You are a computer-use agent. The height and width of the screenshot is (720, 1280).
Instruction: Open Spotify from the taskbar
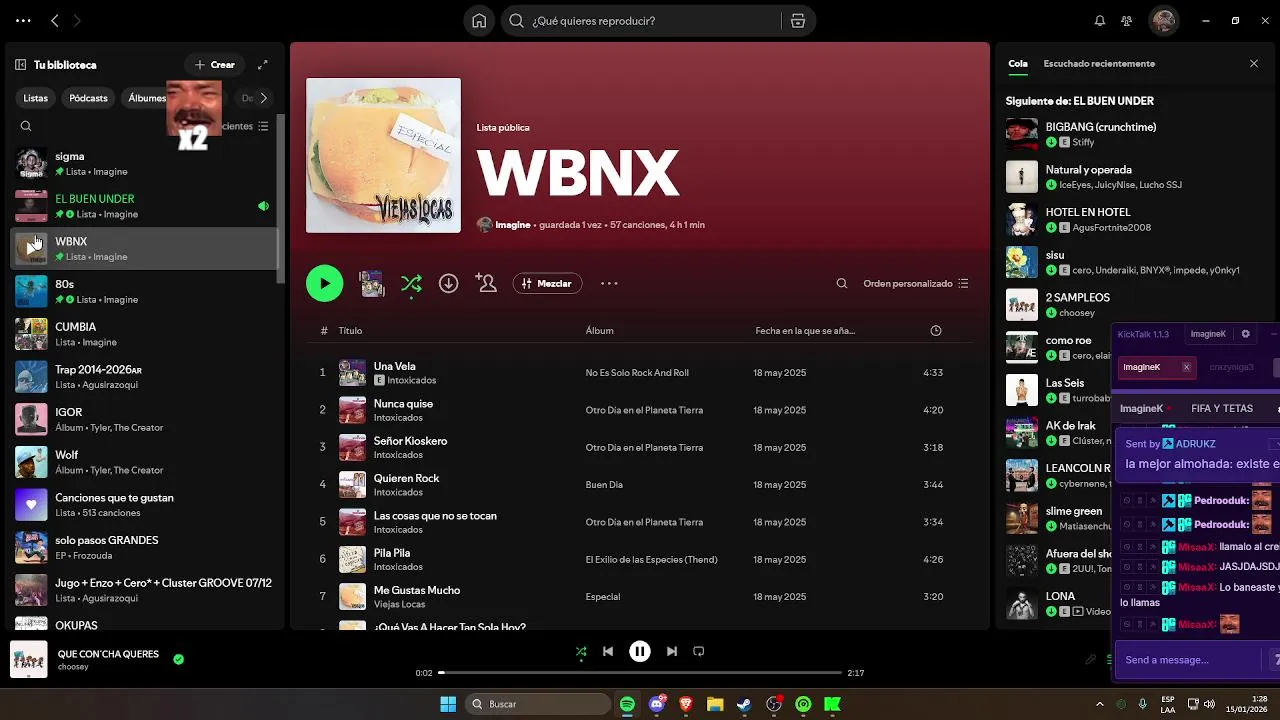point(627,704)
